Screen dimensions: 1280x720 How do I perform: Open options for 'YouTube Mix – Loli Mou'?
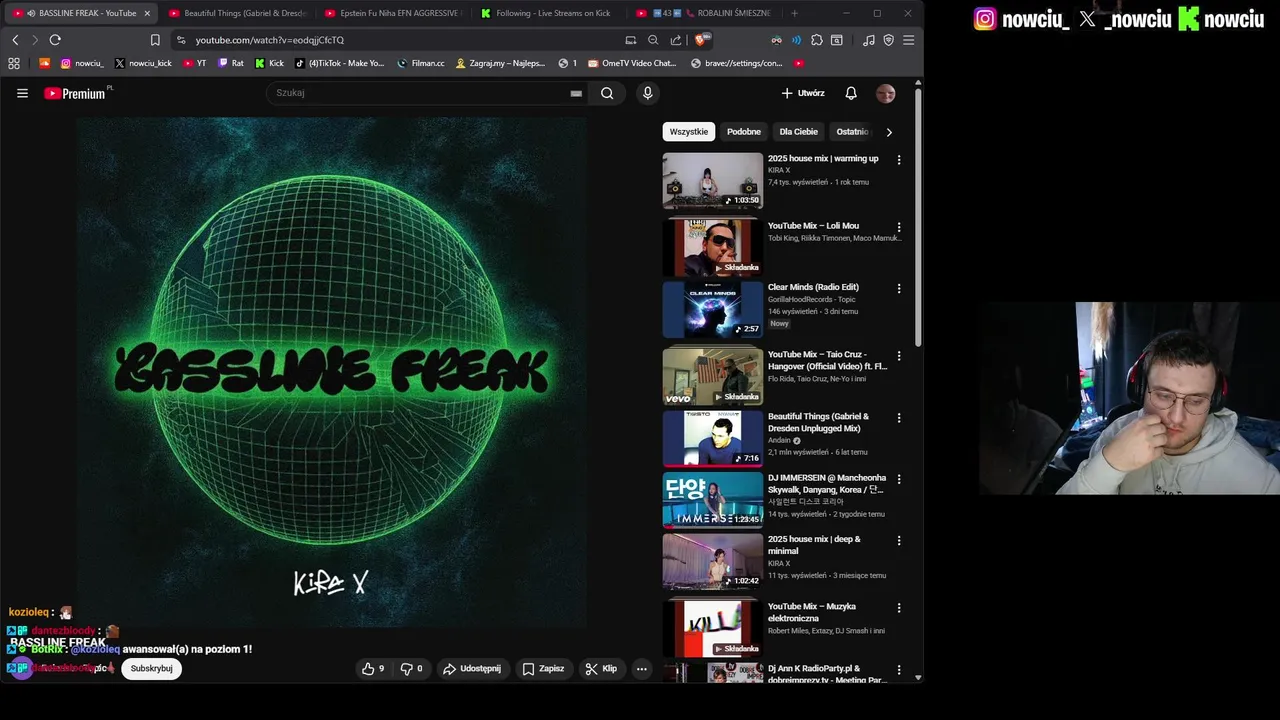(898, 227)
